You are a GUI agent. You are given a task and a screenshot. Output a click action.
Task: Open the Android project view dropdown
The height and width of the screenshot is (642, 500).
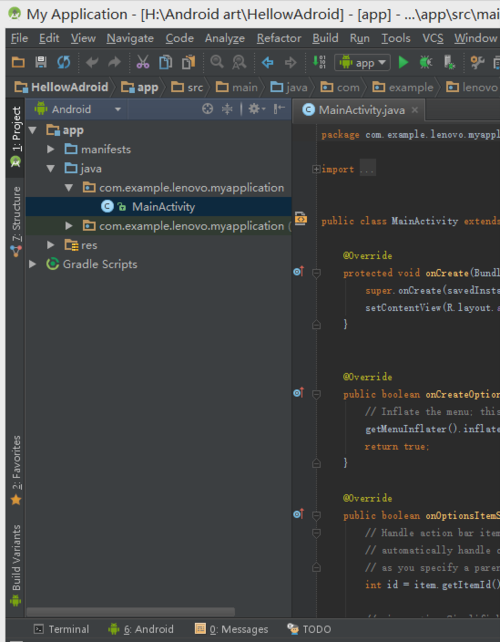coord(78,109)
